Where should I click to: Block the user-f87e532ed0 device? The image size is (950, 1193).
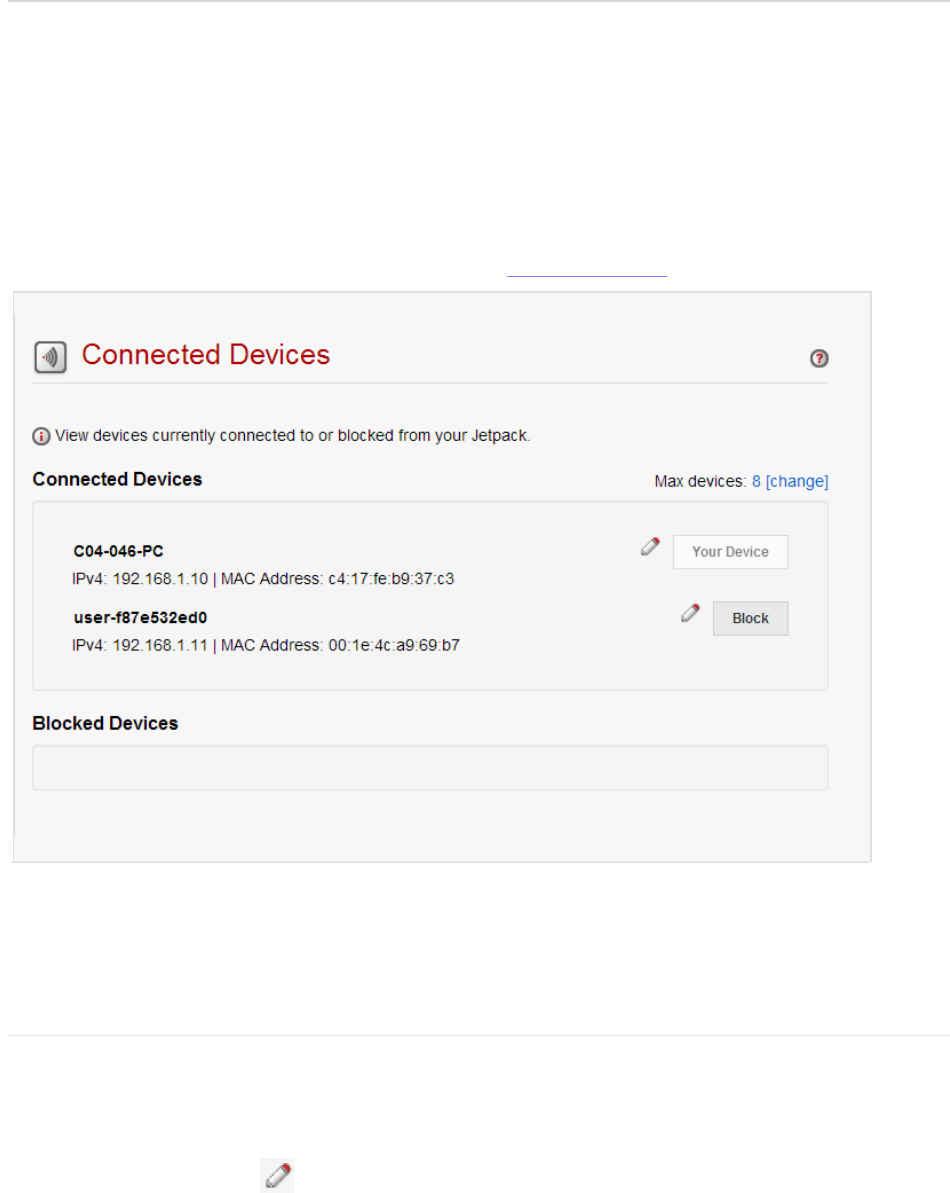[x=750, y=618]
